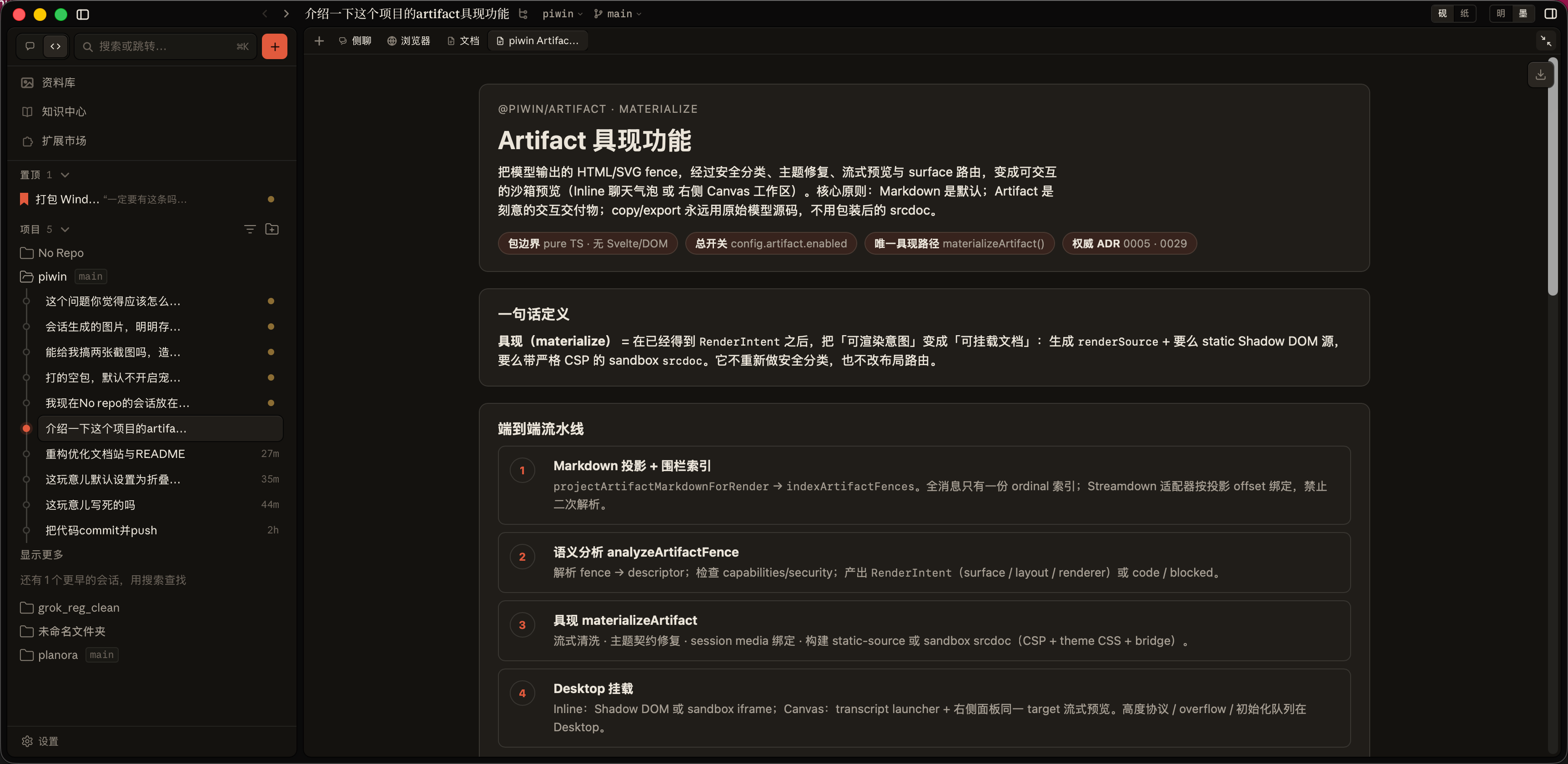Image resolution: width=1568 pixels, height=764 pixels.
Task: Click the orange bookmark icon on pinned item
Action: click(x=25, y=199)
